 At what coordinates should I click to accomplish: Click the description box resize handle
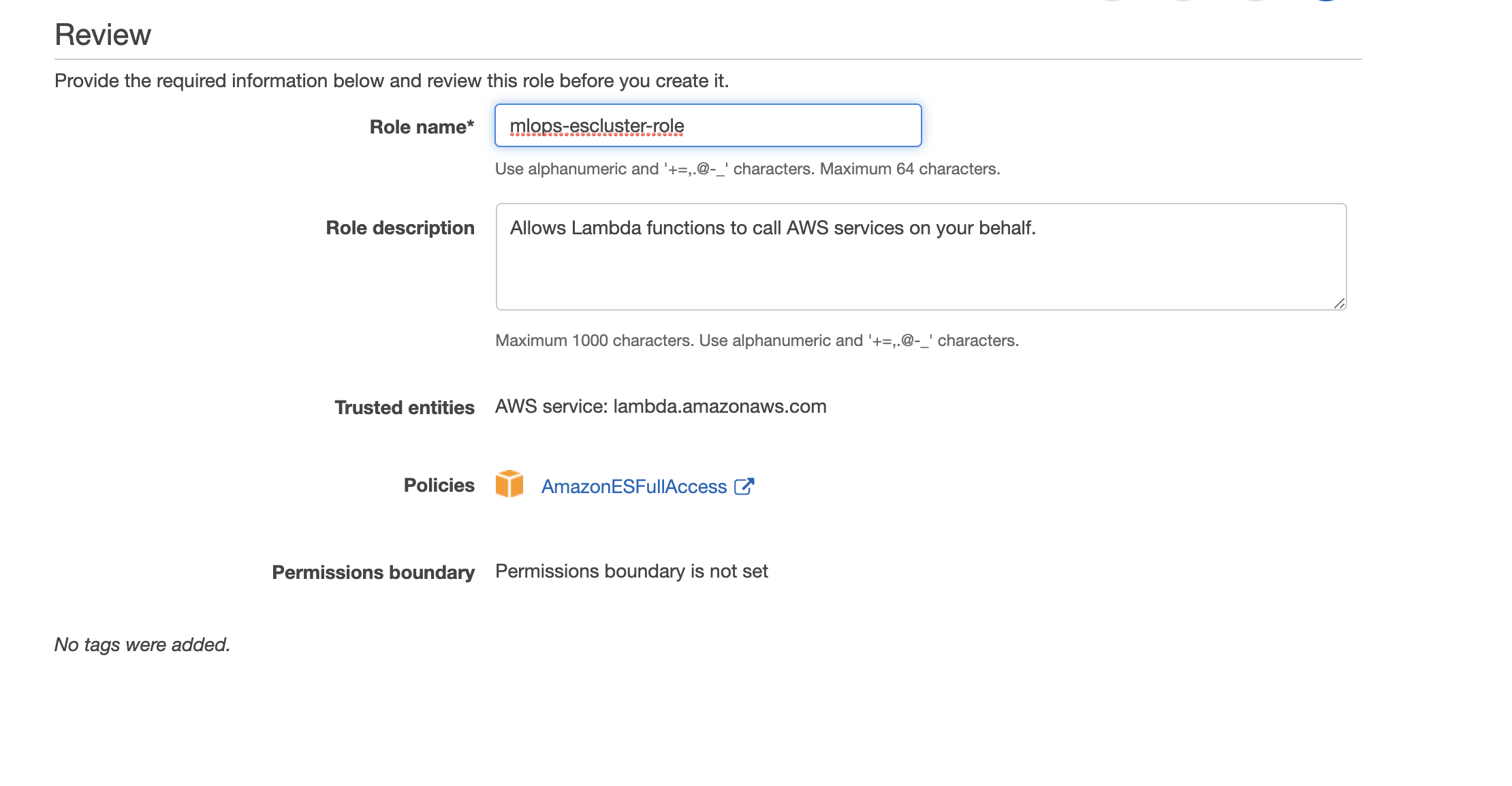point(1339,303)
